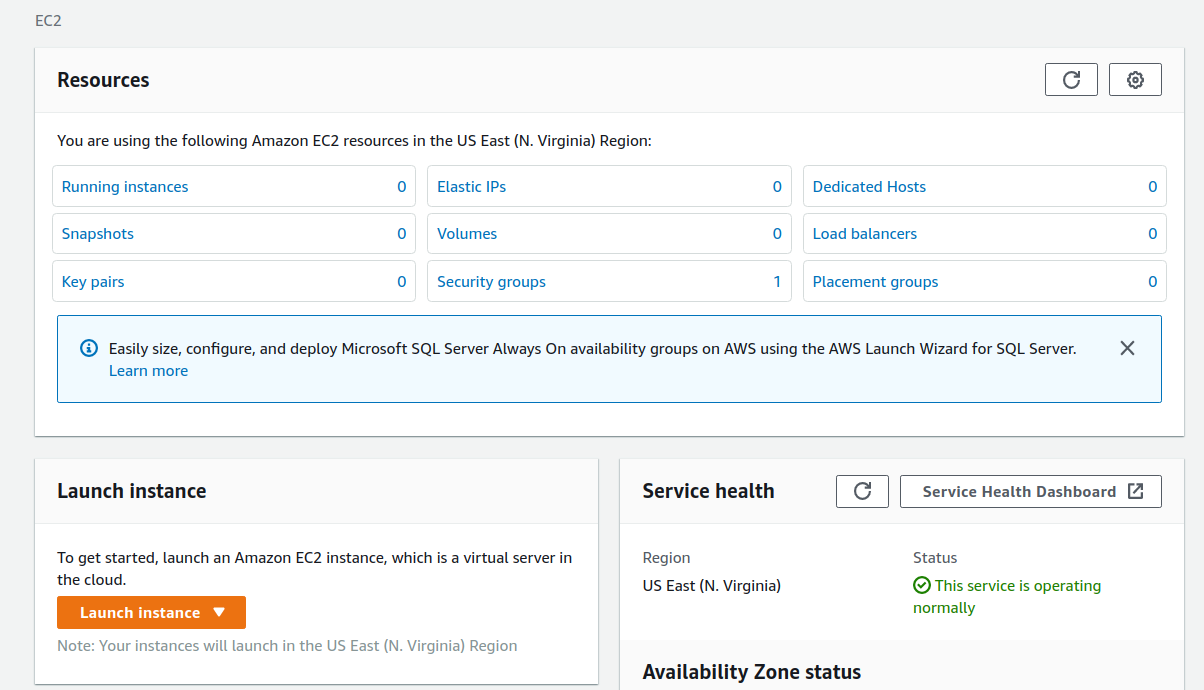View Running instances count
1204x690 pixels.
(x=125, y=186)
